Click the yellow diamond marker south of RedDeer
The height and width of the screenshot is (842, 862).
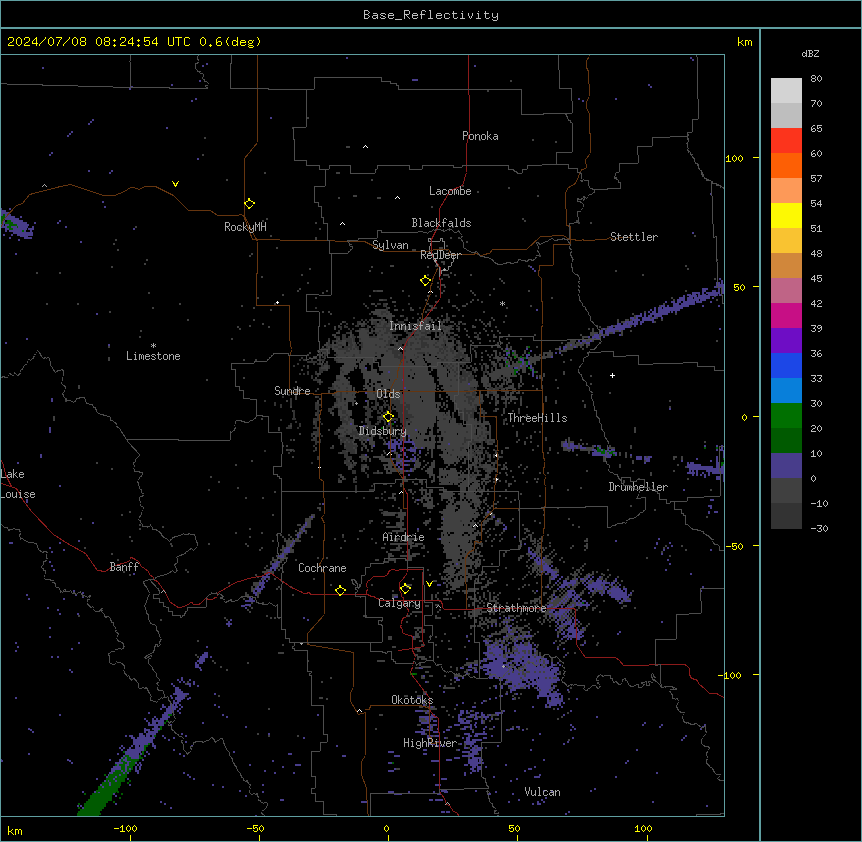pyautogui.click(x=425, y=281)
